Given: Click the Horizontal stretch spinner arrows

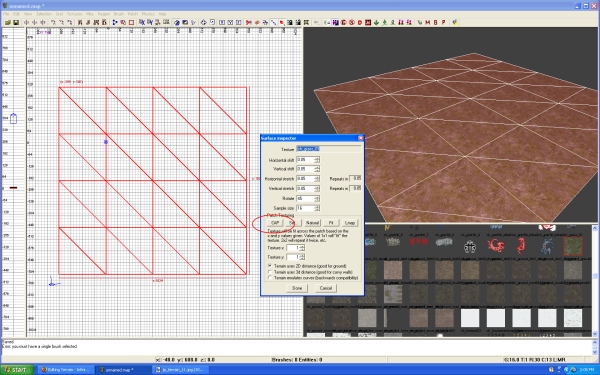Looking at the screenshot, I should tap(317, 178).
